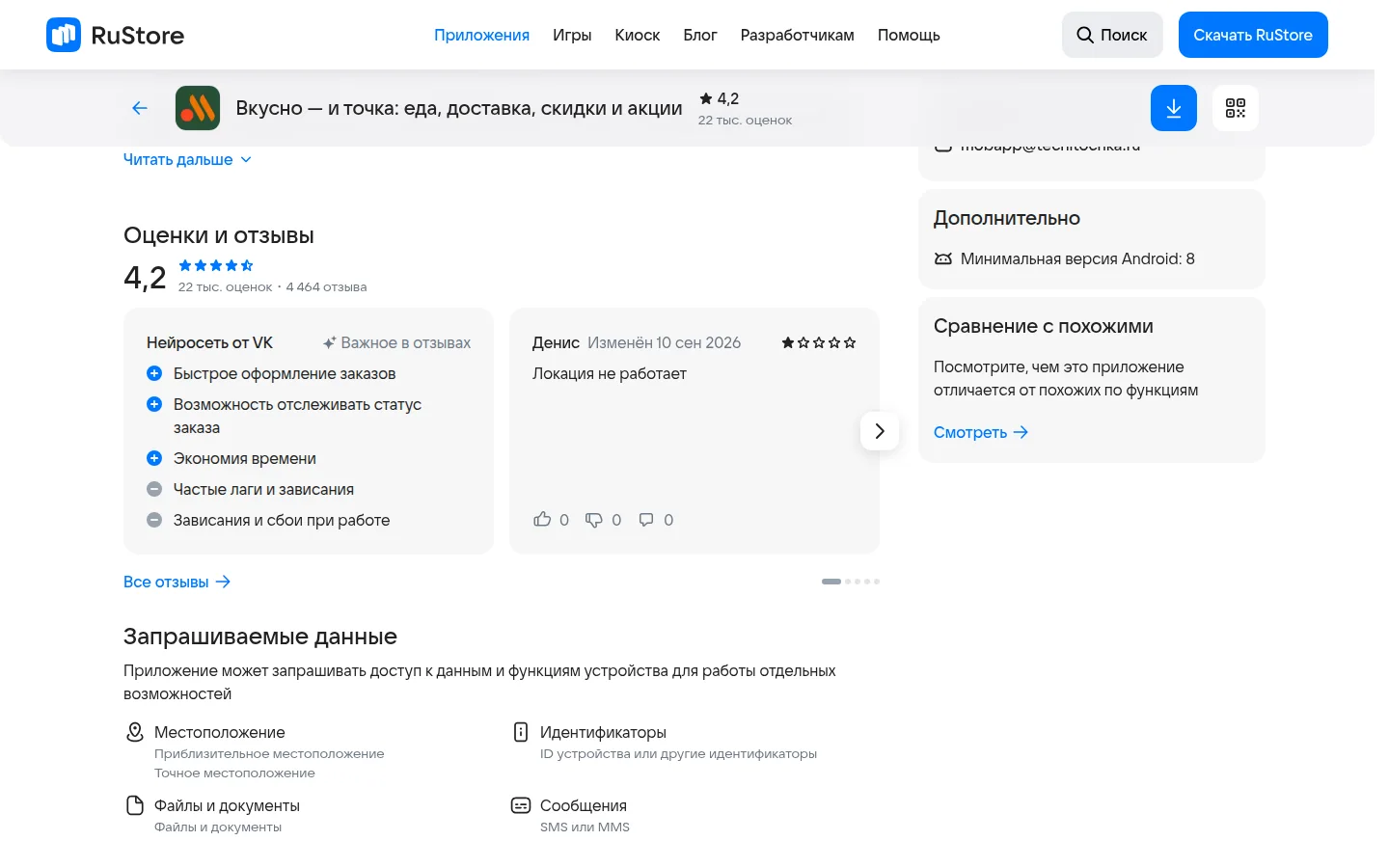Click the Денис reviewer name
Viewport: 1389px width, 868px height.
point(556,342)
